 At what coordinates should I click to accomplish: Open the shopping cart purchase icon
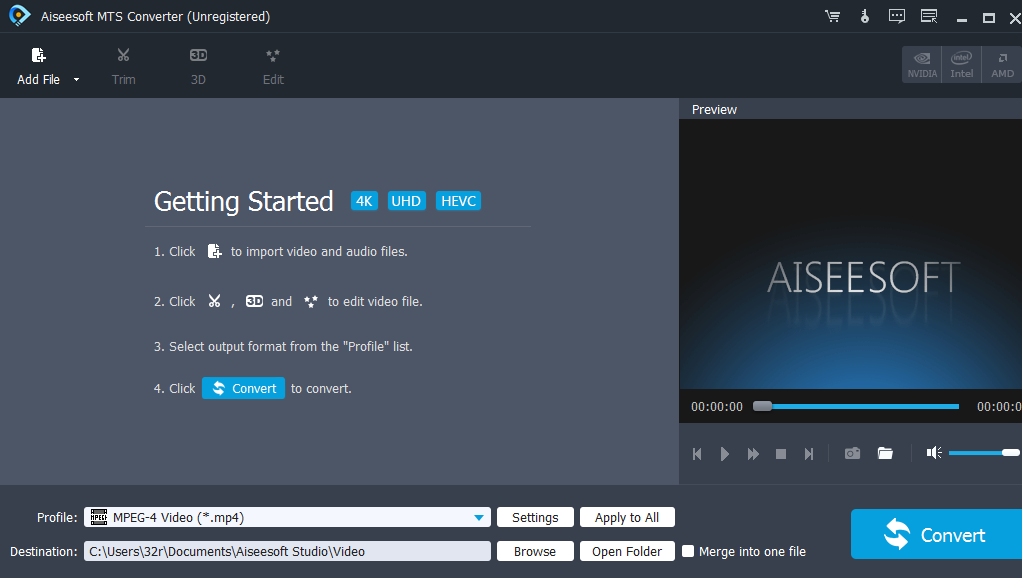point(832,16)
